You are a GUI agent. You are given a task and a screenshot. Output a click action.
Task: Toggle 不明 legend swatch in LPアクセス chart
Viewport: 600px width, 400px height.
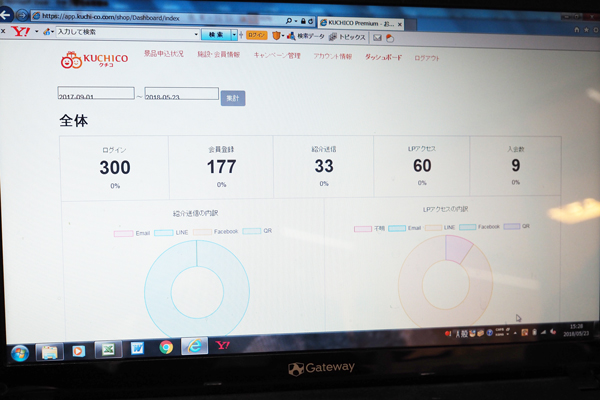coord(363,229)
